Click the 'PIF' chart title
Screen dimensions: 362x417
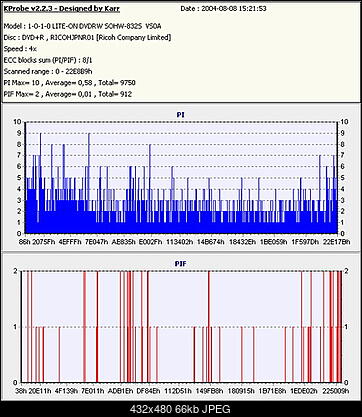[x=181, y=264]
